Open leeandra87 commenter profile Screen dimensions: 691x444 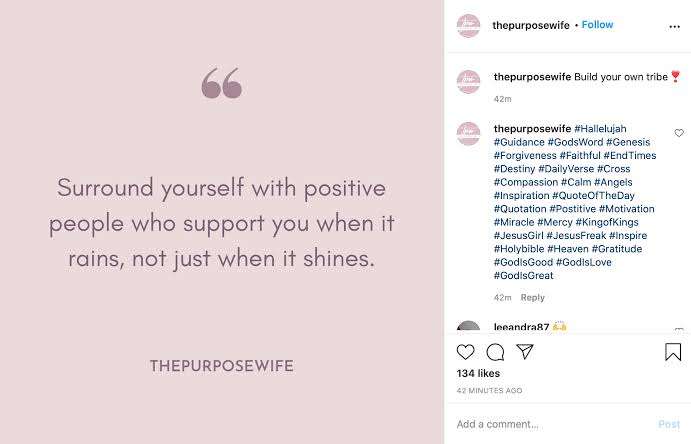[x=521, y=327]
